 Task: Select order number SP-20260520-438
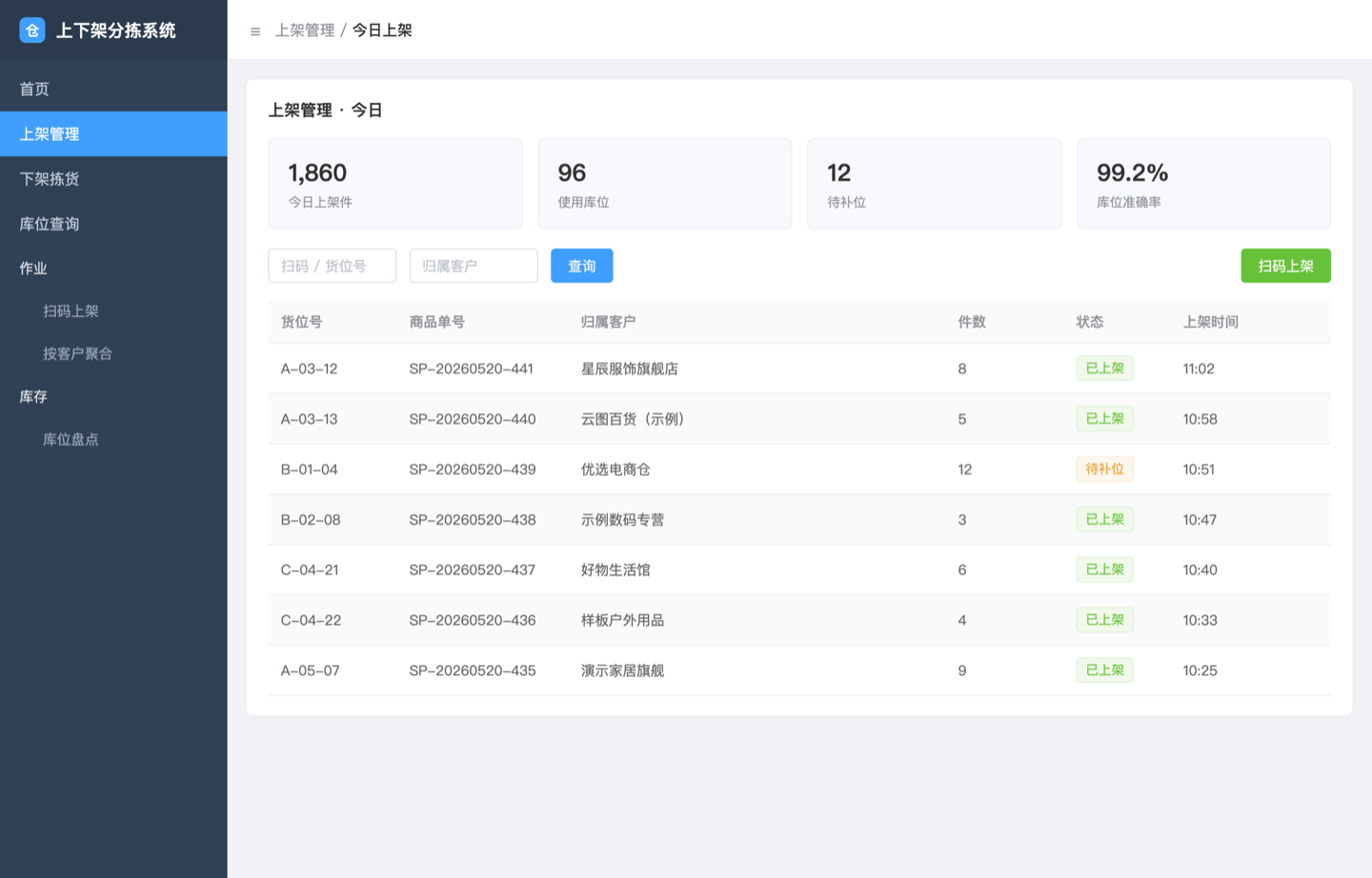[x=473, y=520]
